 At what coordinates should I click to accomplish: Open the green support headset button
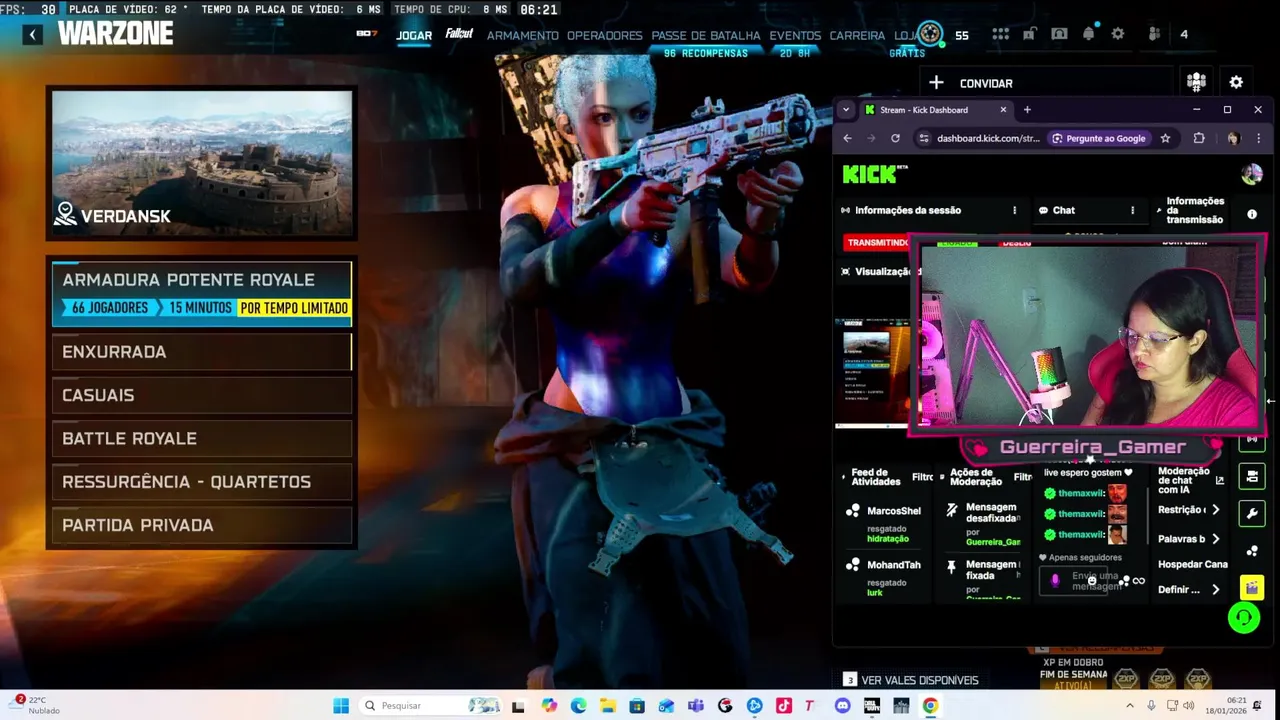(1244, 618)
